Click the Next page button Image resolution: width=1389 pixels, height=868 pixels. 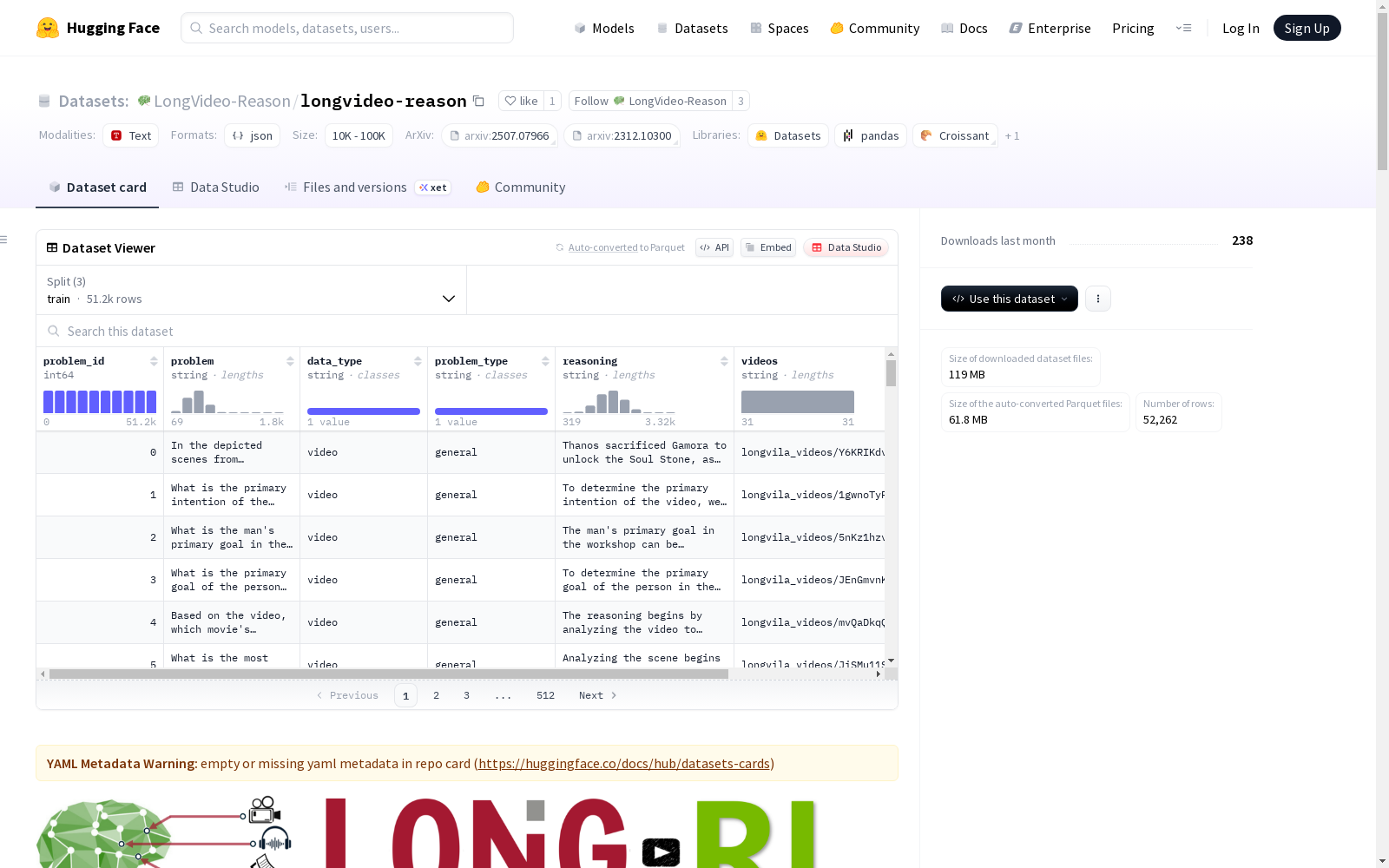click(x=598, y=695)
